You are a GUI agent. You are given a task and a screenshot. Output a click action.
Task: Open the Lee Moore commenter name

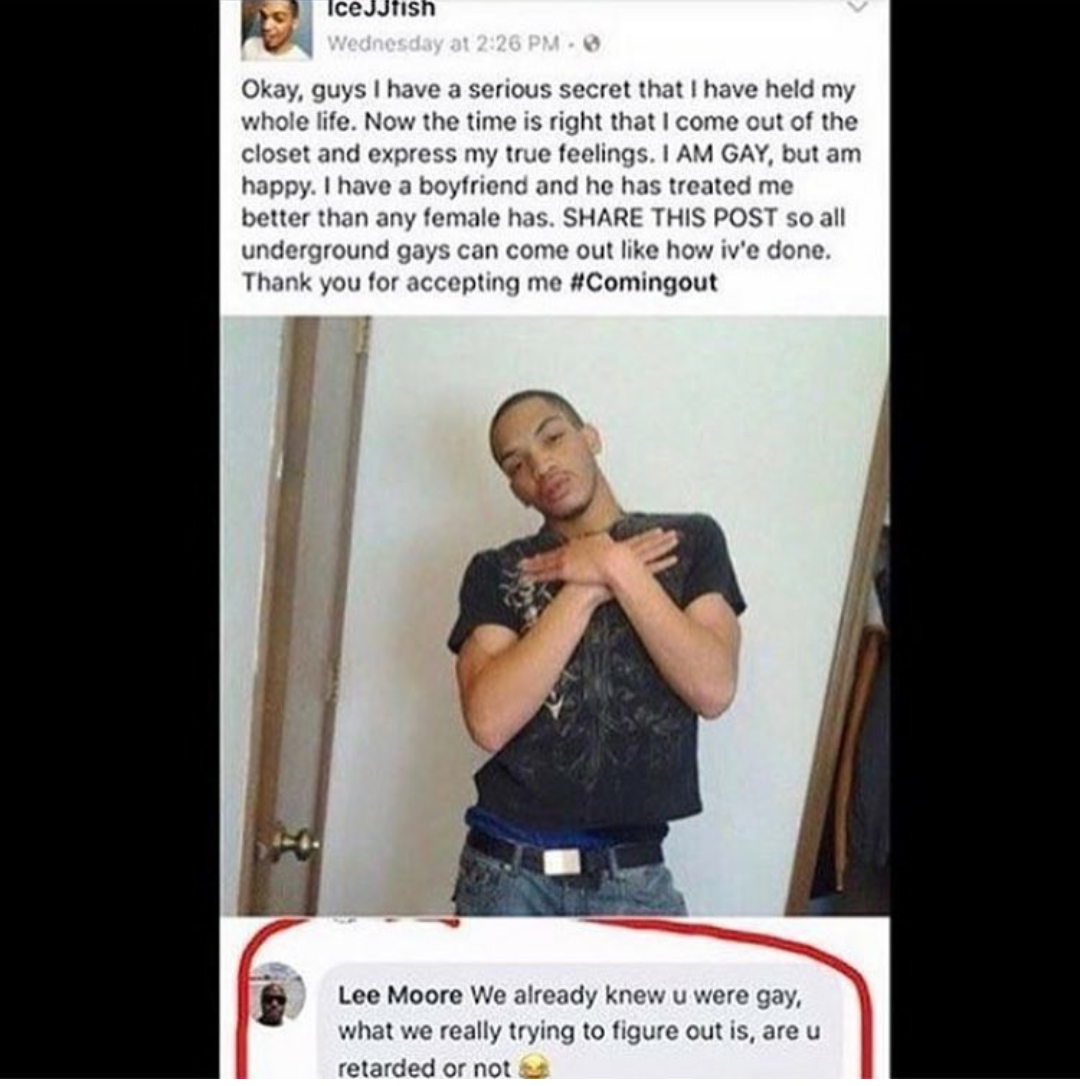(x=400, y=995)
